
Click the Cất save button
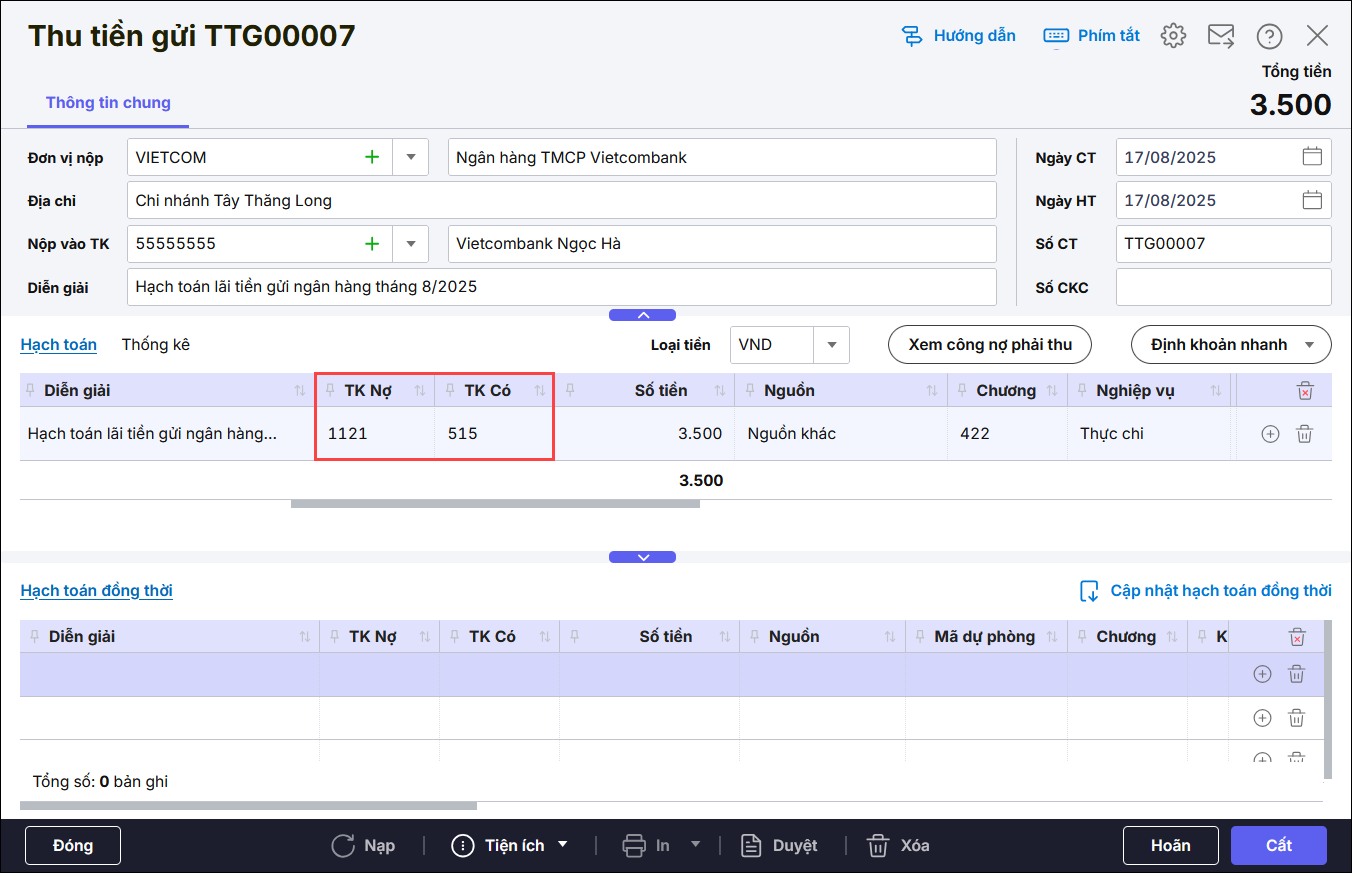click(x=1278, y=845)
